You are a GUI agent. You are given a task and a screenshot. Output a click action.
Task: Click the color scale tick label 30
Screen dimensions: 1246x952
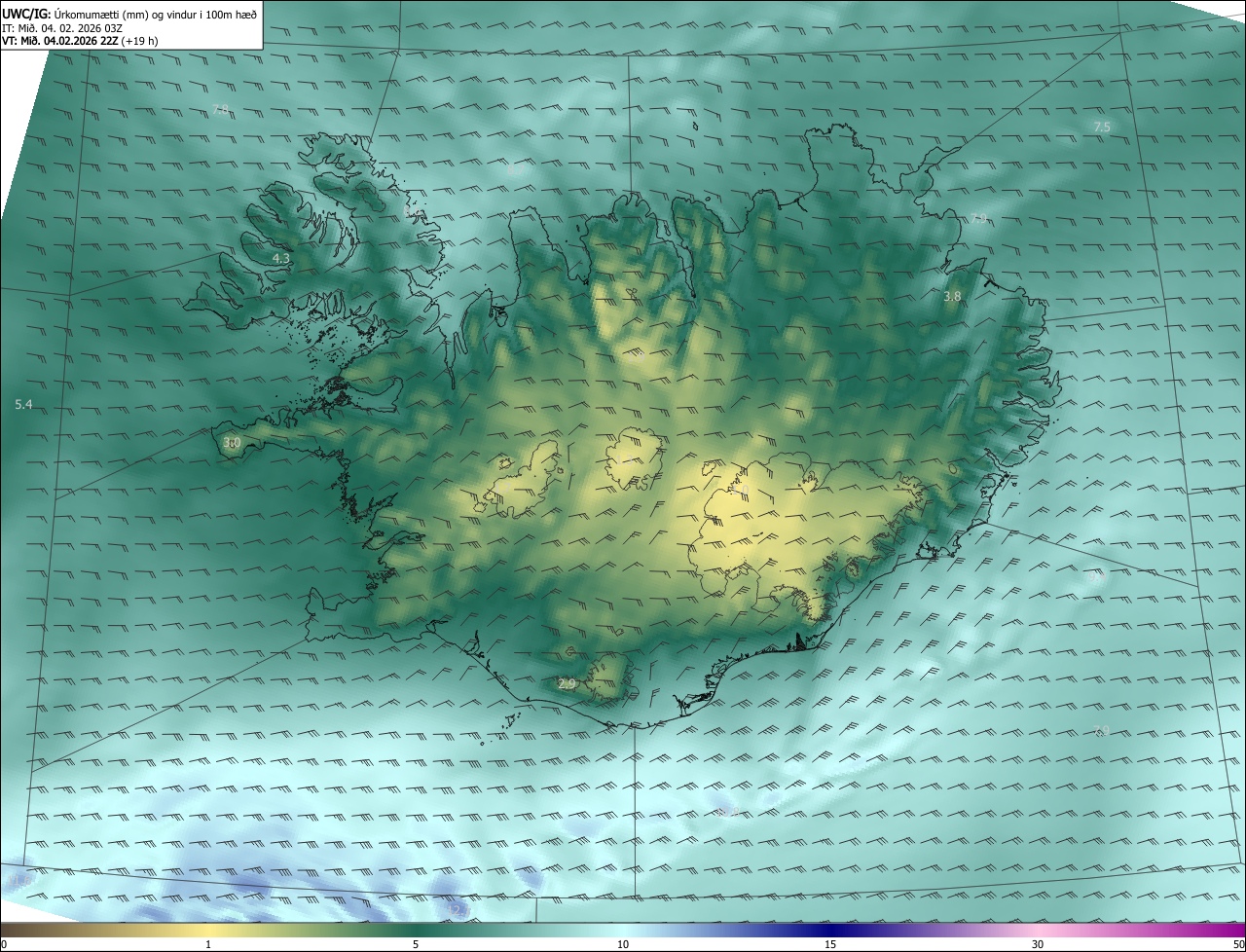(x=1038, y=944)
